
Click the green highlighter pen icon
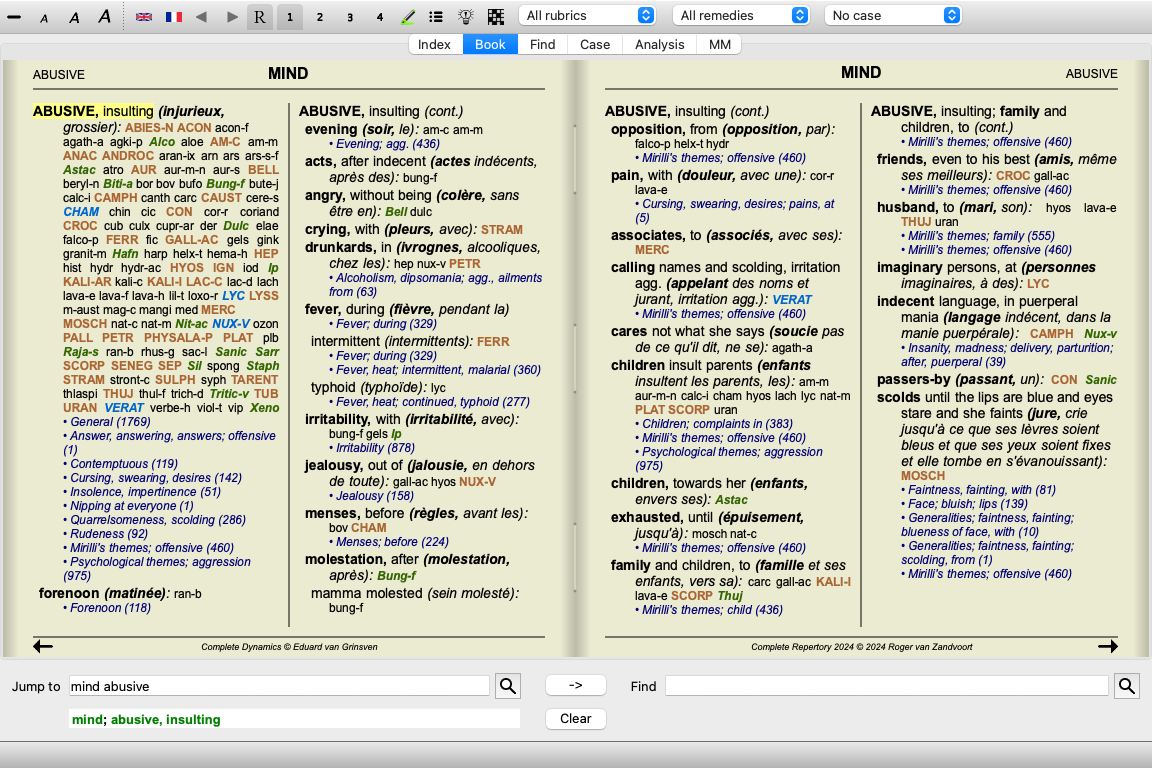point(408,17)
